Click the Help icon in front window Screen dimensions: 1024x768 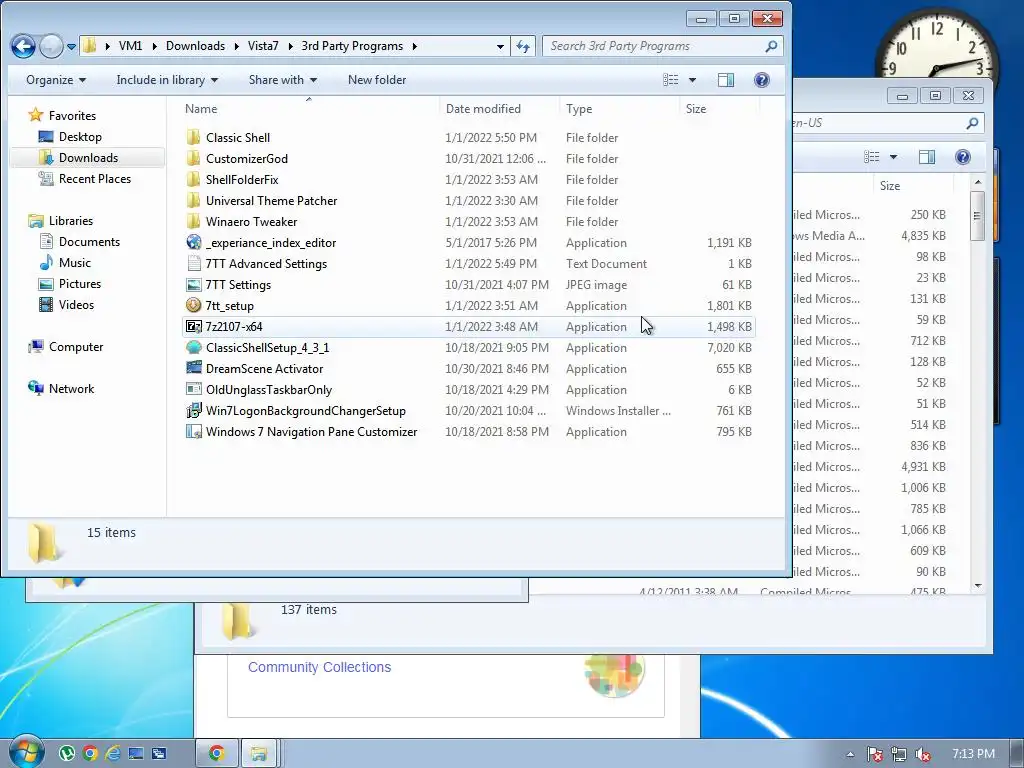pos(761,80)
